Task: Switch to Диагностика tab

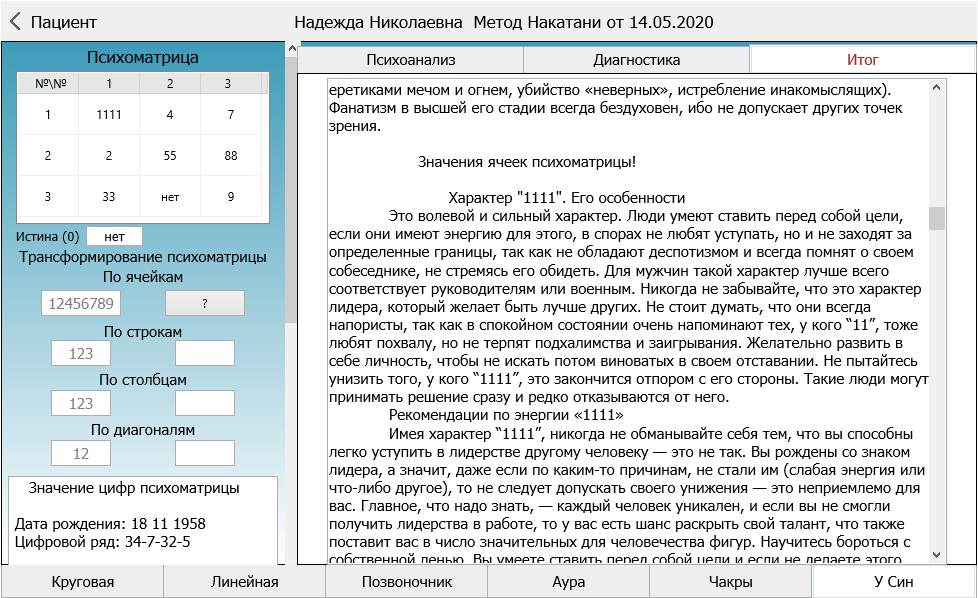Action: click(636, 60)
